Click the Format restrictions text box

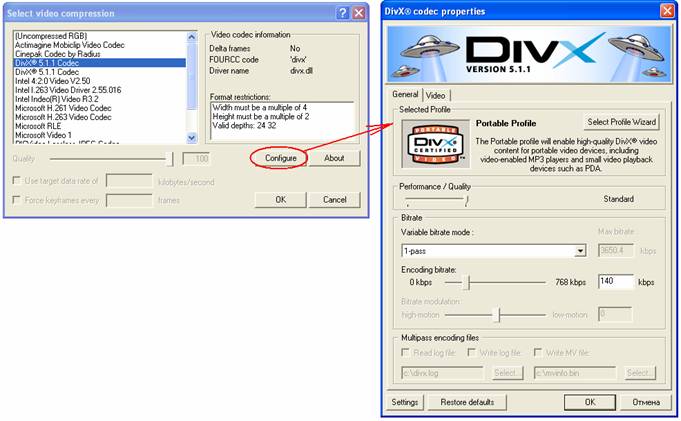point(282,121)
